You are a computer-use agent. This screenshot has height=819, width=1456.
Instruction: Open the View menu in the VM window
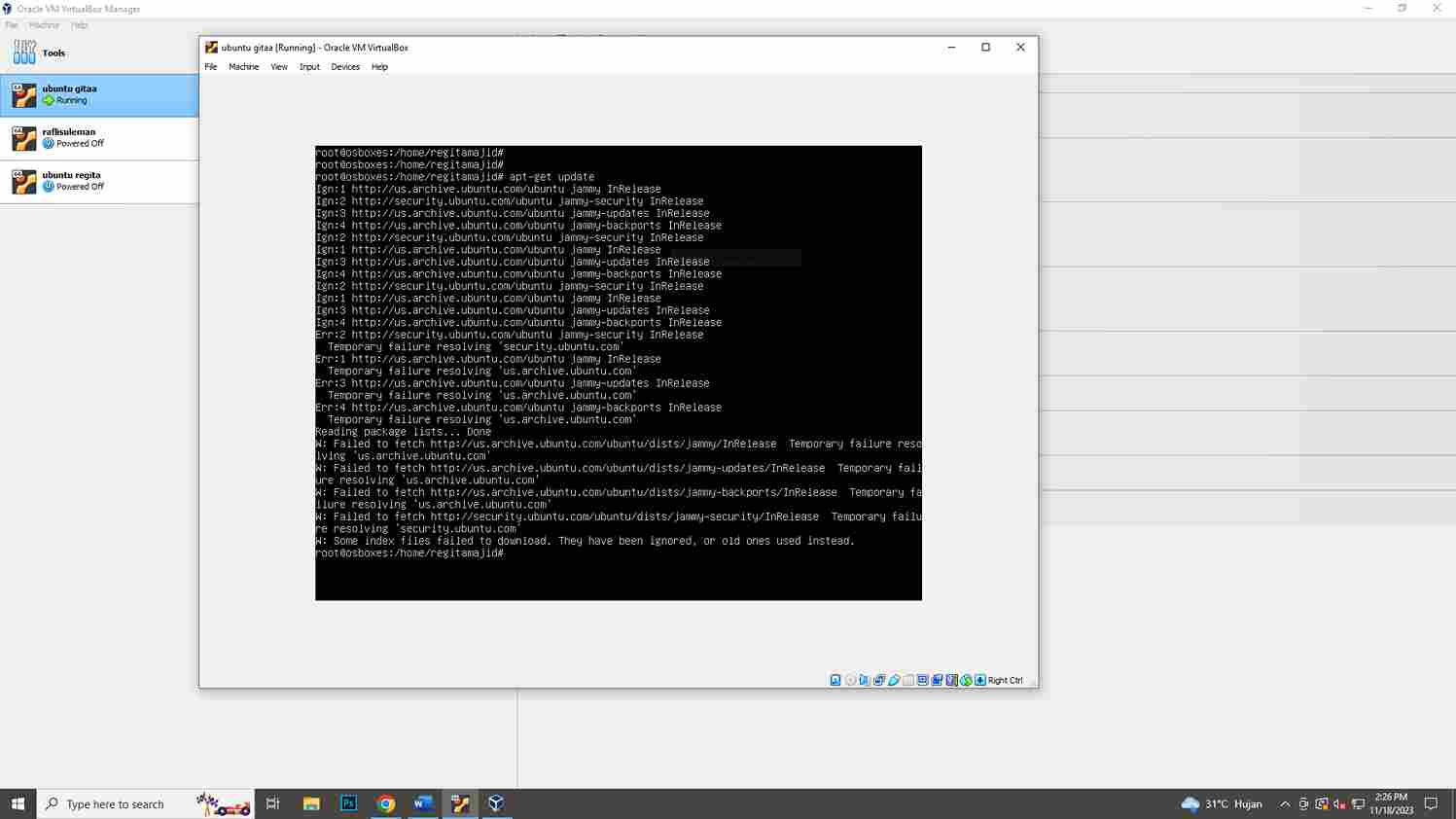tap(279, 67)
